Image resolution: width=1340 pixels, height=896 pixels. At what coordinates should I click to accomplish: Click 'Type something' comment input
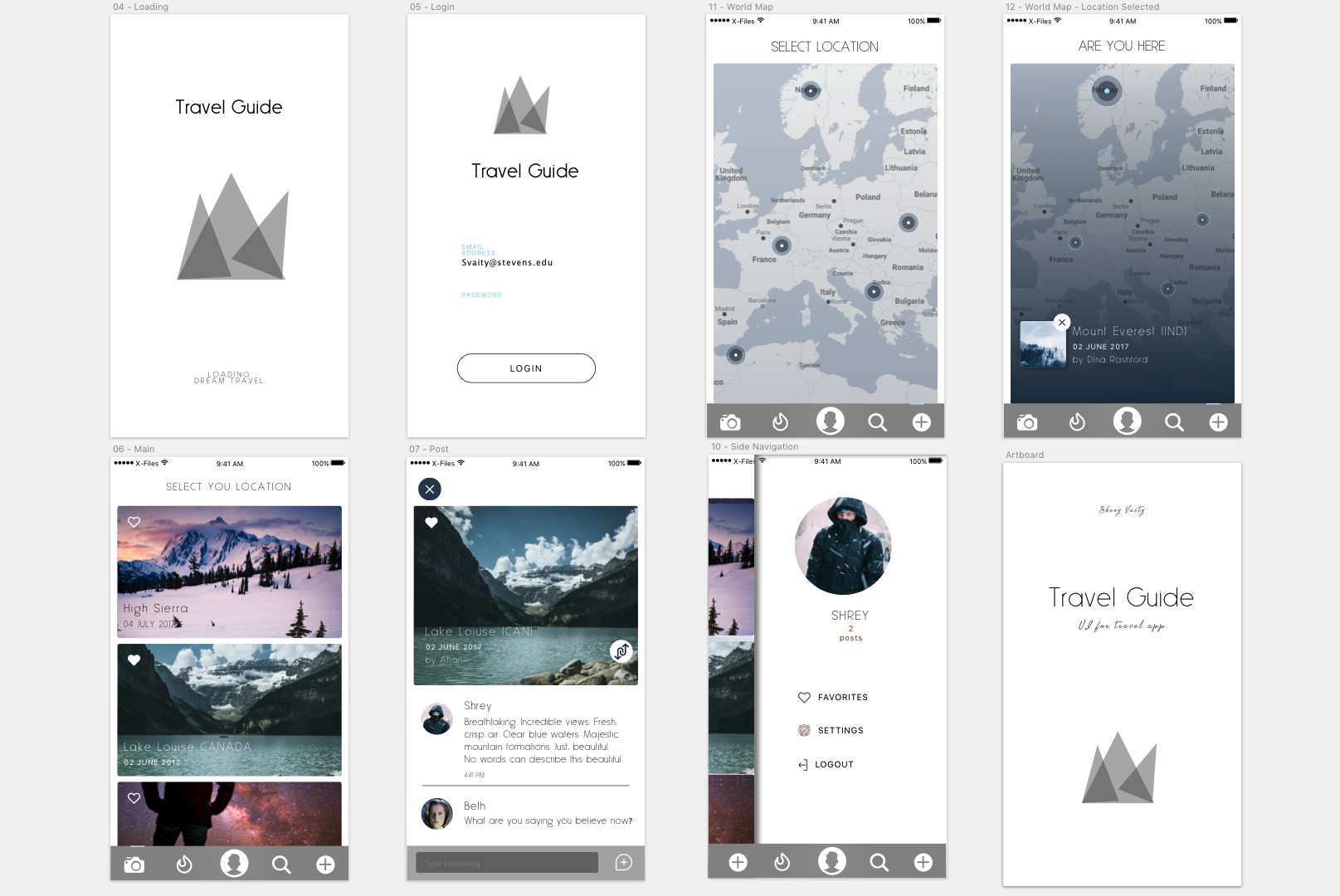(507, 863)
